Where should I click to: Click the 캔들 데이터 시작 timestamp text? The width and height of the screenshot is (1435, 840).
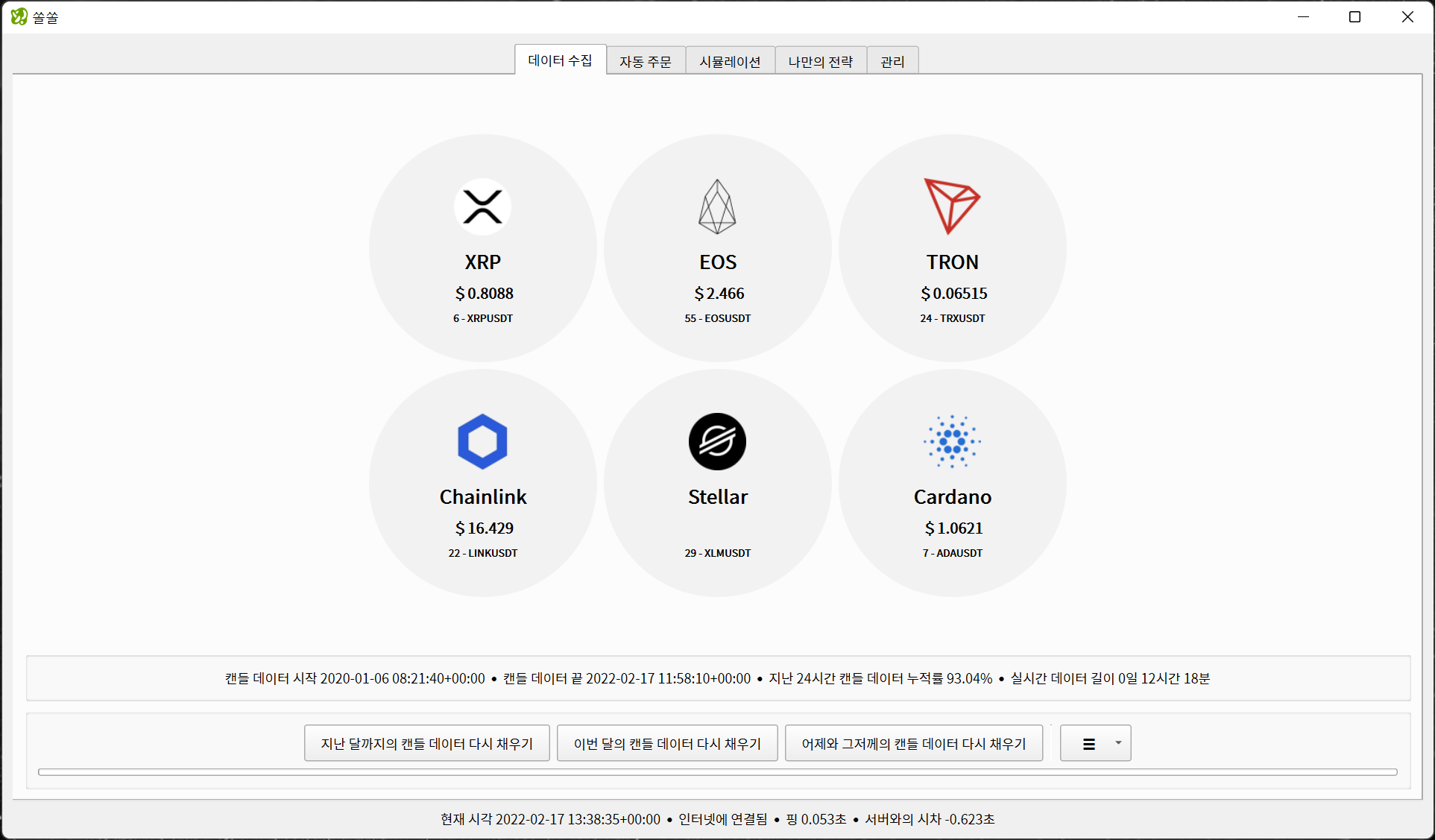pyautogui.click(x=355, y=678)
